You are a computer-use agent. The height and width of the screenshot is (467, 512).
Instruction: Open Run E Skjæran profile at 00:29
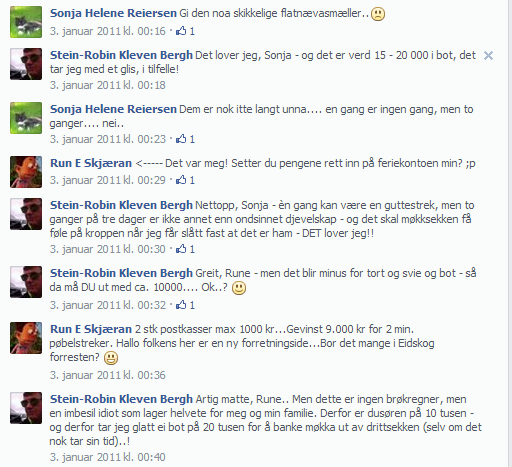(91, 163)
